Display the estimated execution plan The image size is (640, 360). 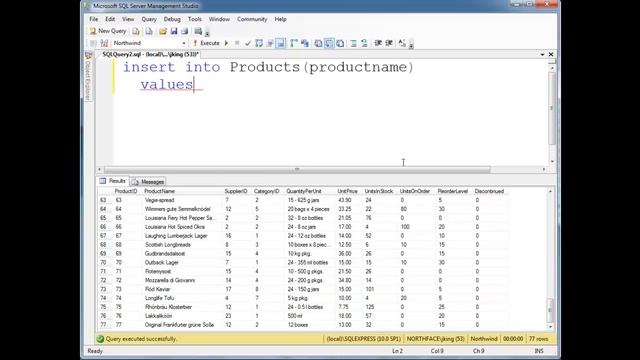coord(259,43)
